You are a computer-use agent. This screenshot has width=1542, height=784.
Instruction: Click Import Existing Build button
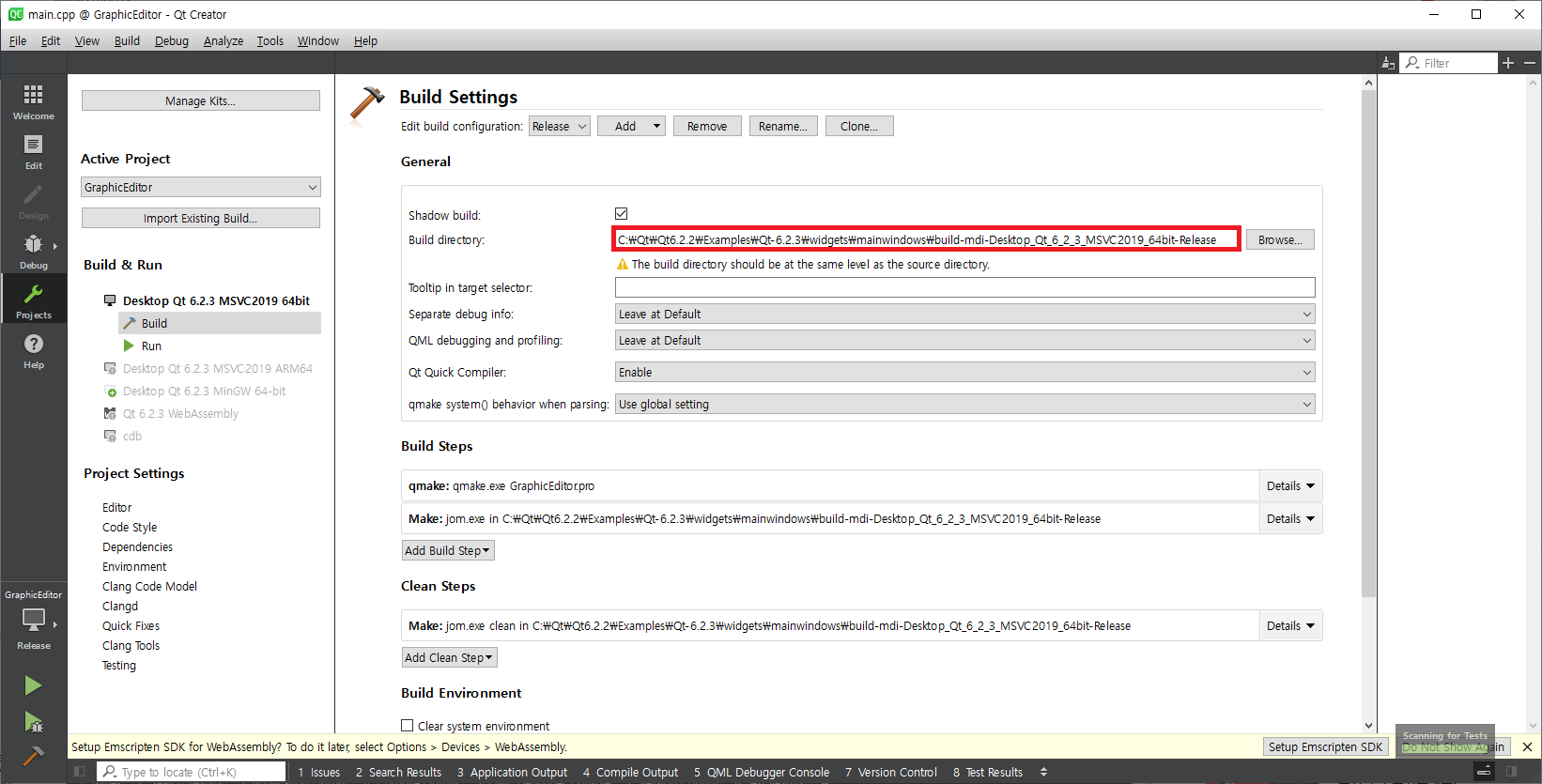(x=201, y=218)
